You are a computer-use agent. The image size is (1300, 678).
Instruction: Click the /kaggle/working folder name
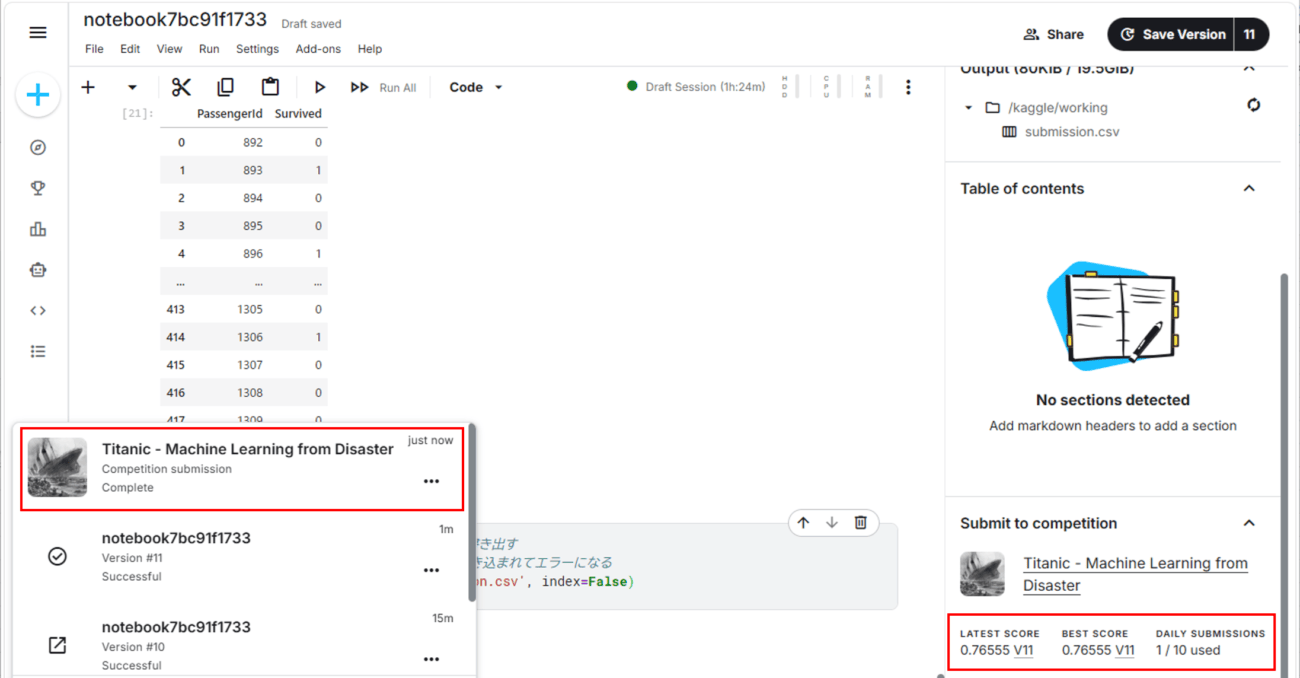(1058, 107)
